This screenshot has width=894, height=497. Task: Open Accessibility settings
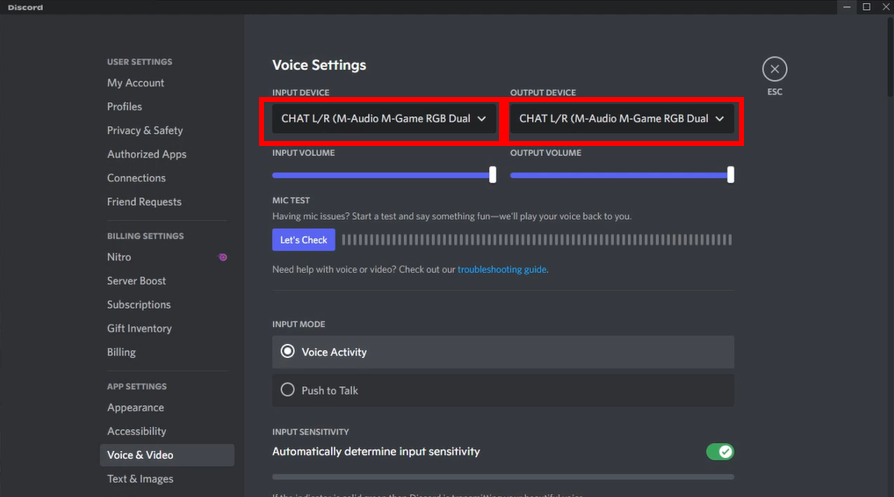coord(136,431)
